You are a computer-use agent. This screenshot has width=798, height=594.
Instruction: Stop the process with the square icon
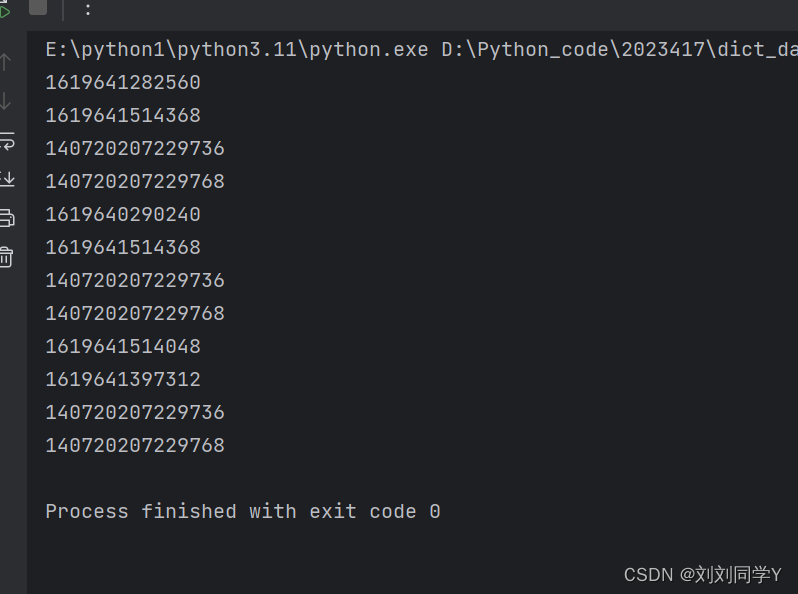(38, 7)
